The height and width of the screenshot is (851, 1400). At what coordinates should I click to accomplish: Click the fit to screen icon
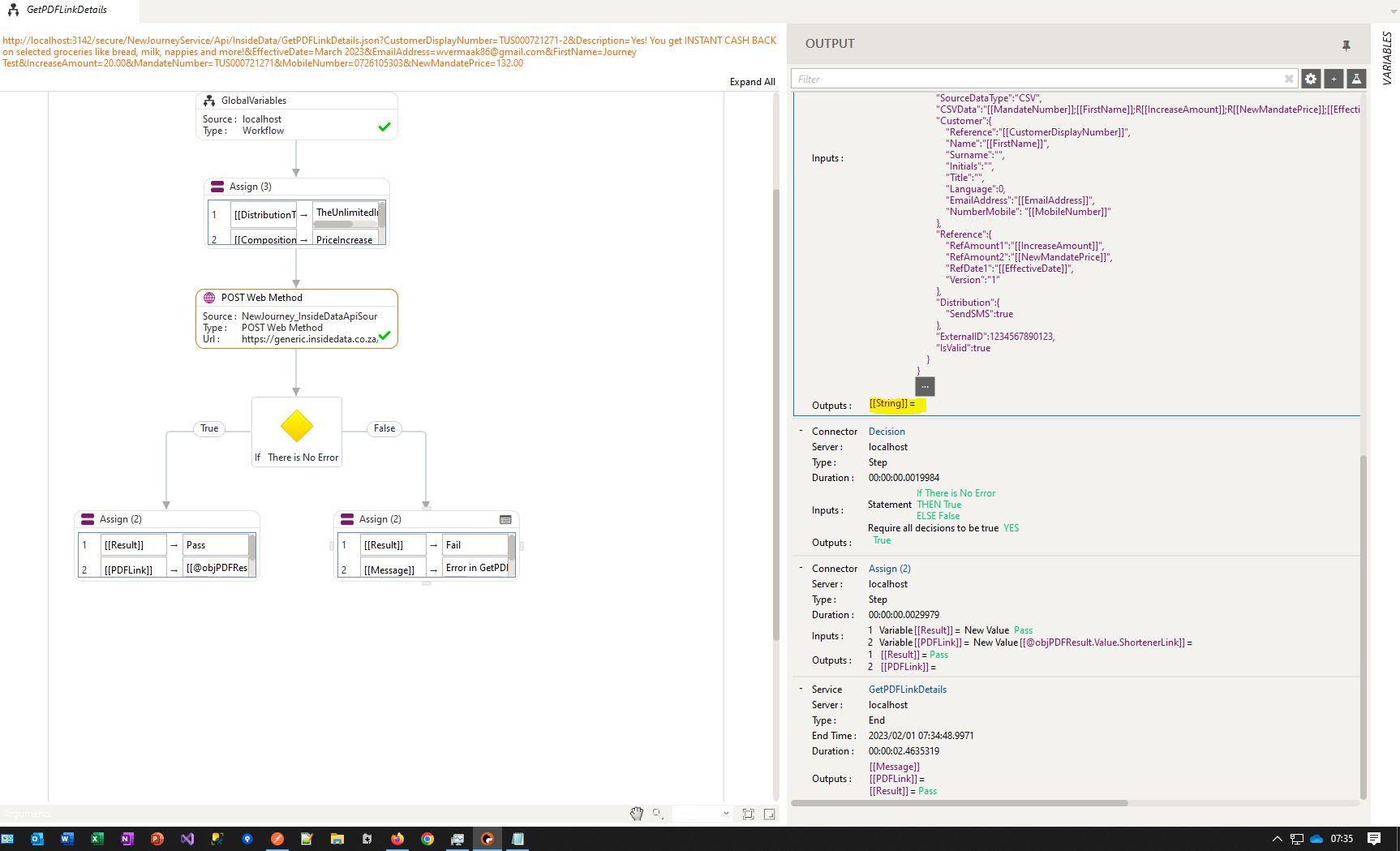pos(748,814)
